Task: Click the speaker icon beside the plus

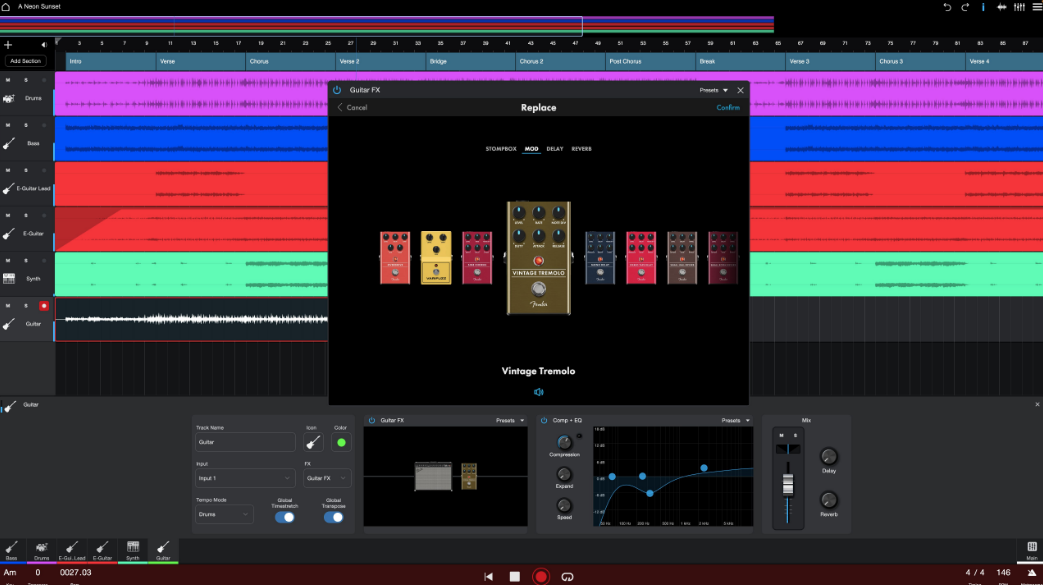Action: 44,45
